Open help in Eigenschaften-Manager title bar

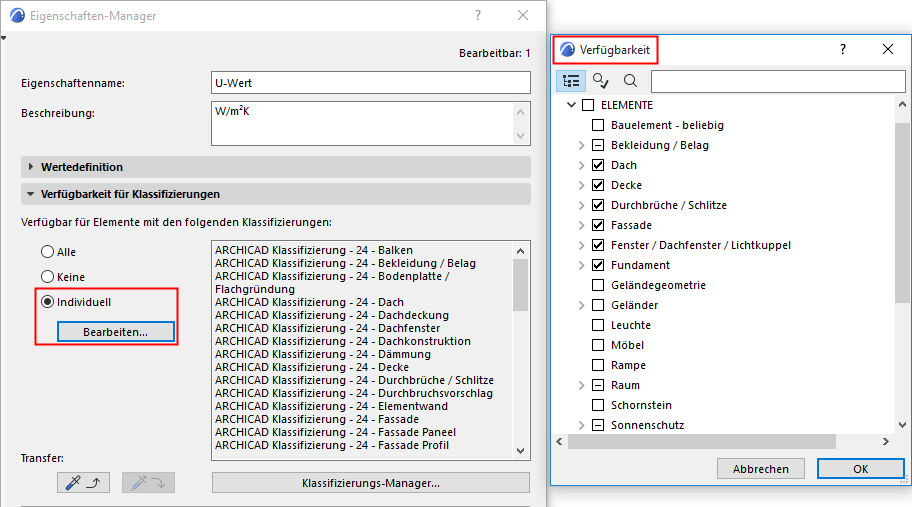[478, 16]
